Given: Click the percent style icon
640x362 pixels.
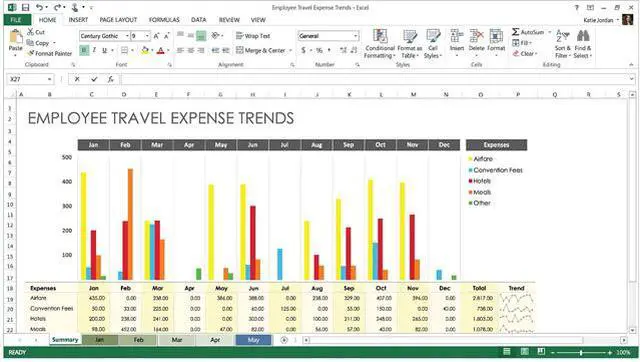Looking at the screenshot, I should pos(319,50).
